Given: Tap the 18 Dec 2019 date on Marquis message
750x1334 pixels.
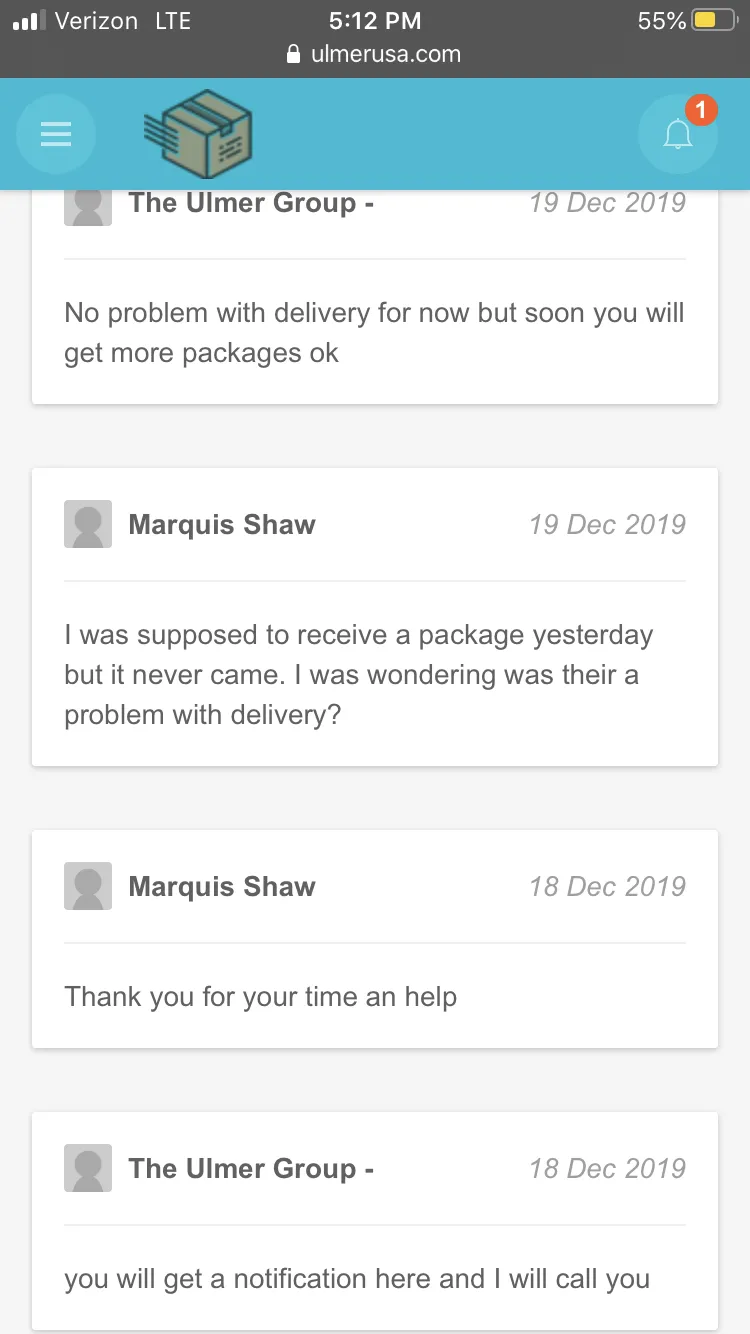Looking at the screenshot, I should [x=607, y=887].
